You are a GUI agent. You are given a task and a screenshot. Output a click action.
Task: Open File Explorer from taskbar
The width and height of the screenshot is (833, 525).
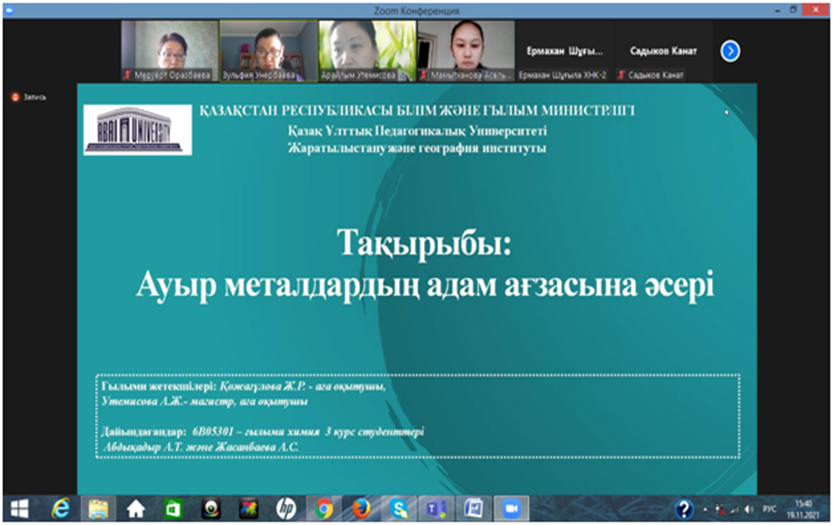tap(98, 508)
